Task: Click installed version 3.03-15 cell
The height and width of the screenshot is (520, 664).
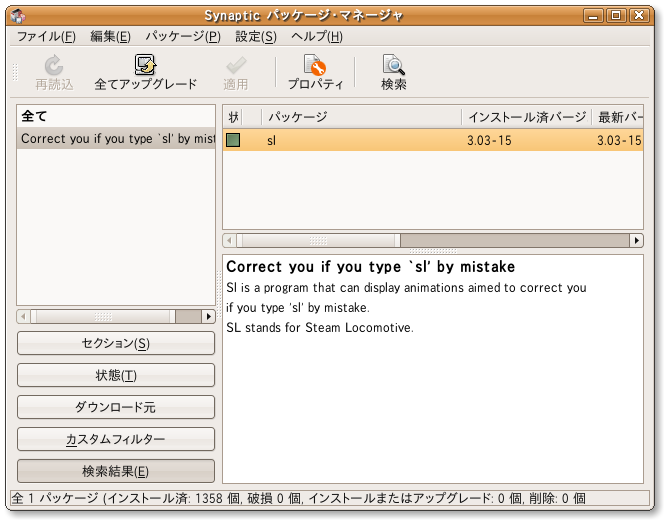Action: pyautogui.click(x=489, y=141)
